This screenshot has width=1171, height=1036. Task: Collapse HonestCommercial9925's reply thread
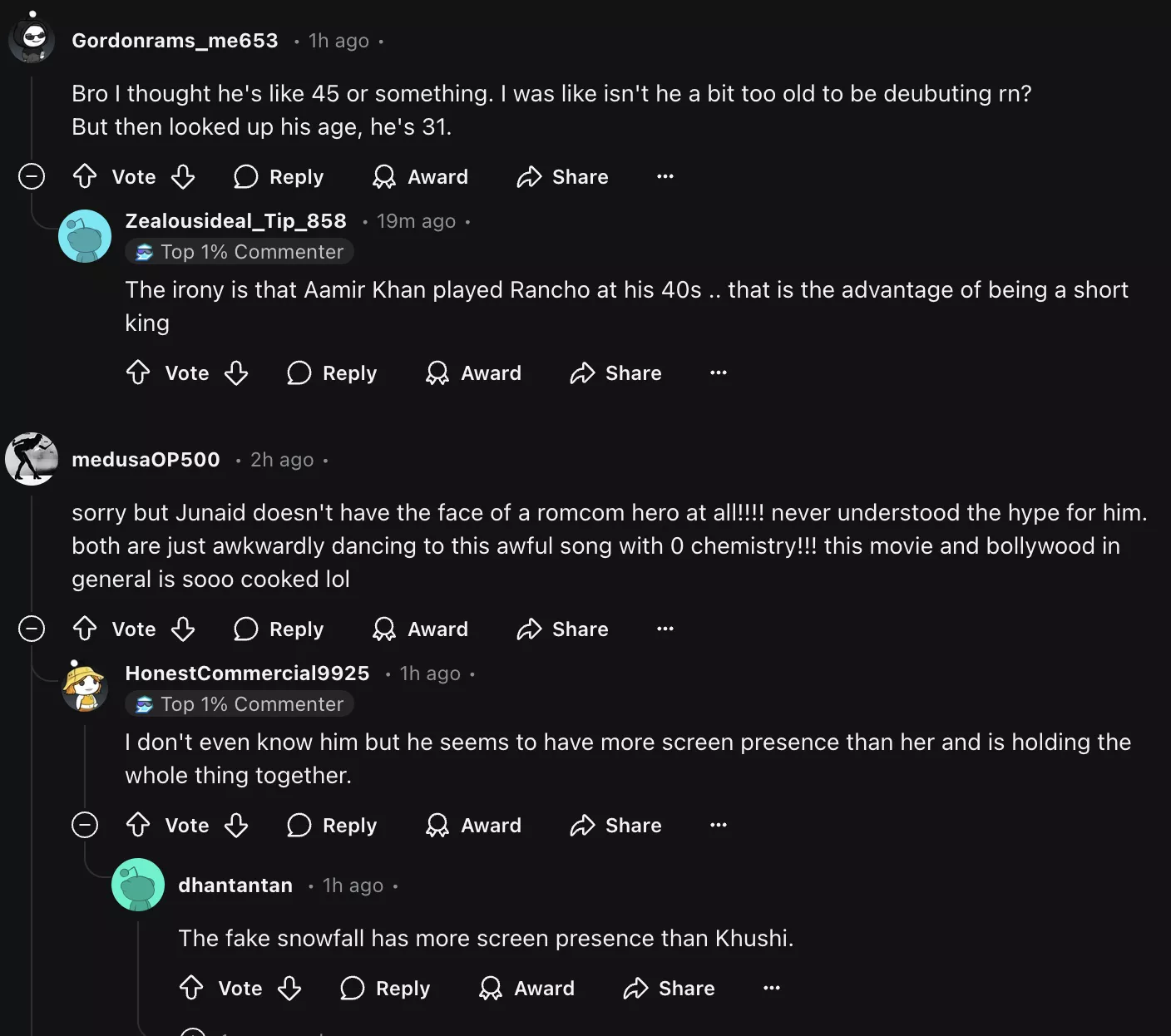pos(85,825)
